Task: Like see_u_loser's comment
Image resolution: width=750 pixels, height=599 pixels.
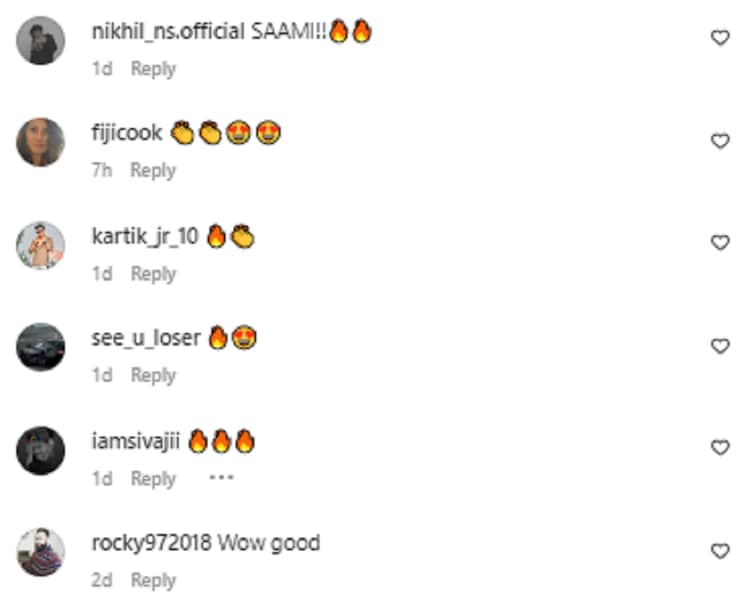Action: click(720, 346)
